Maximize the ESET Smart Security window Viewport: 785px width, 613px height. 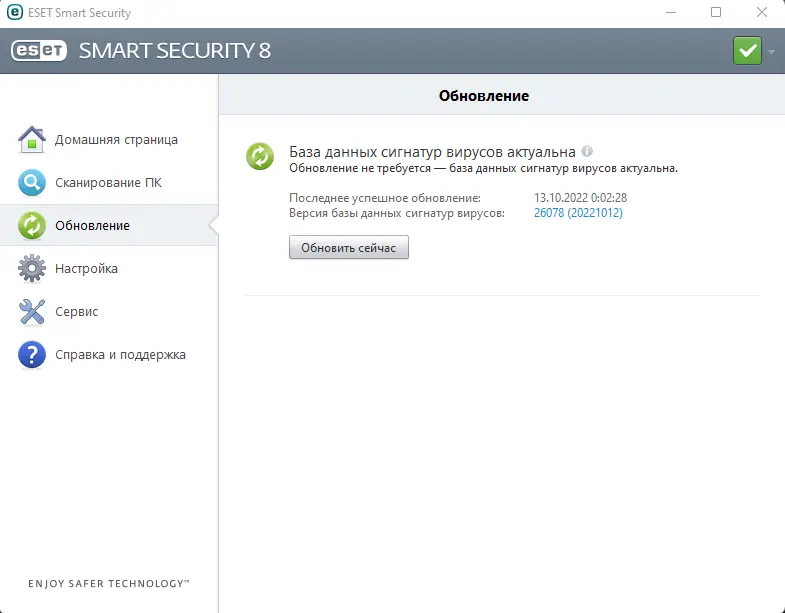(716, 13)
